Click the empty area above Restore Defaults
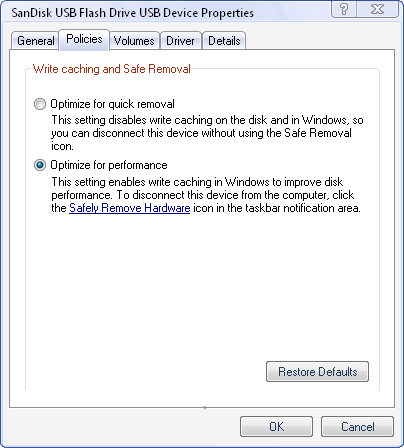 click(202, 287)
